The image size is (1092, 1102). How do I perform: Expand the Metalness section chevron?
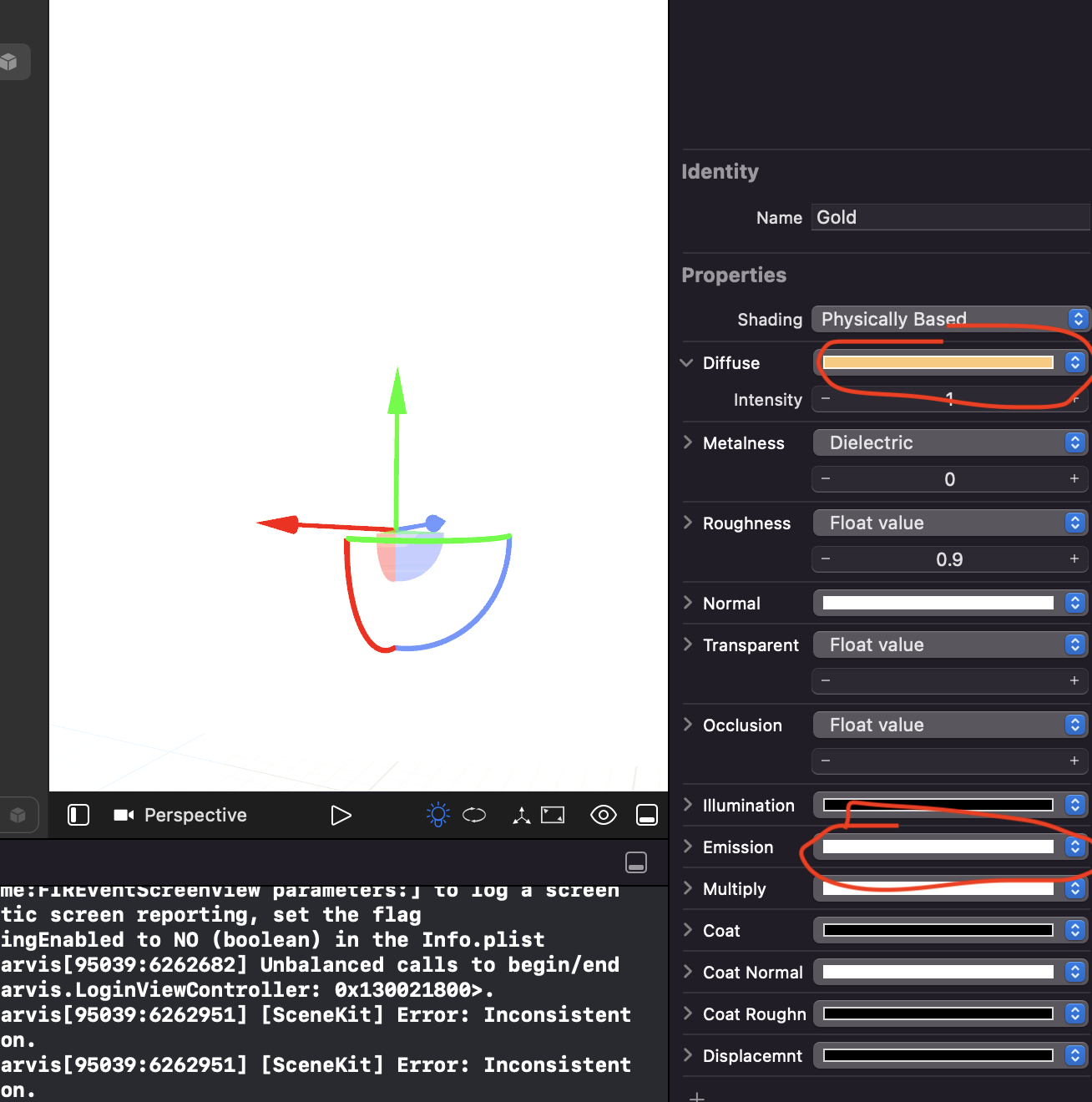pyautogui.click(x=688, y=442)
